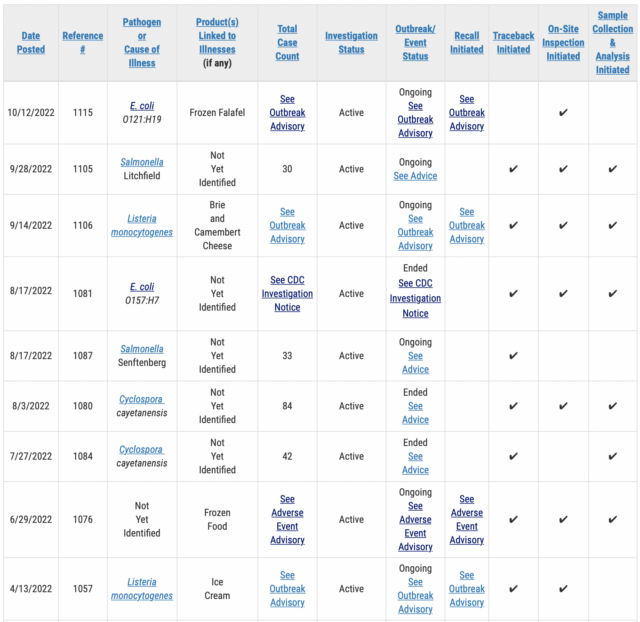This screenshot has width=640, height=622.
Task: Open Cyclospora link in row 1080
Action: (x=142, y=399)
